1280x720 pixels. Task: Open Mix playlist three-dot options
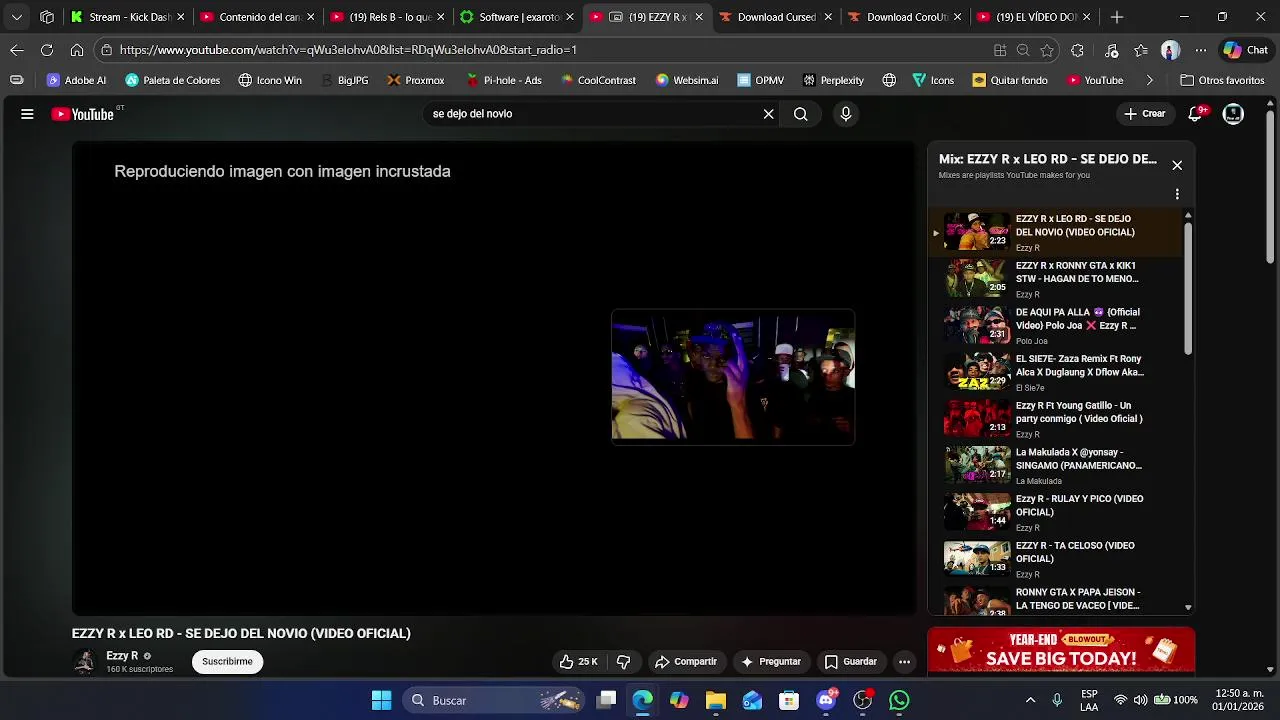click(x=1177, y=194)
